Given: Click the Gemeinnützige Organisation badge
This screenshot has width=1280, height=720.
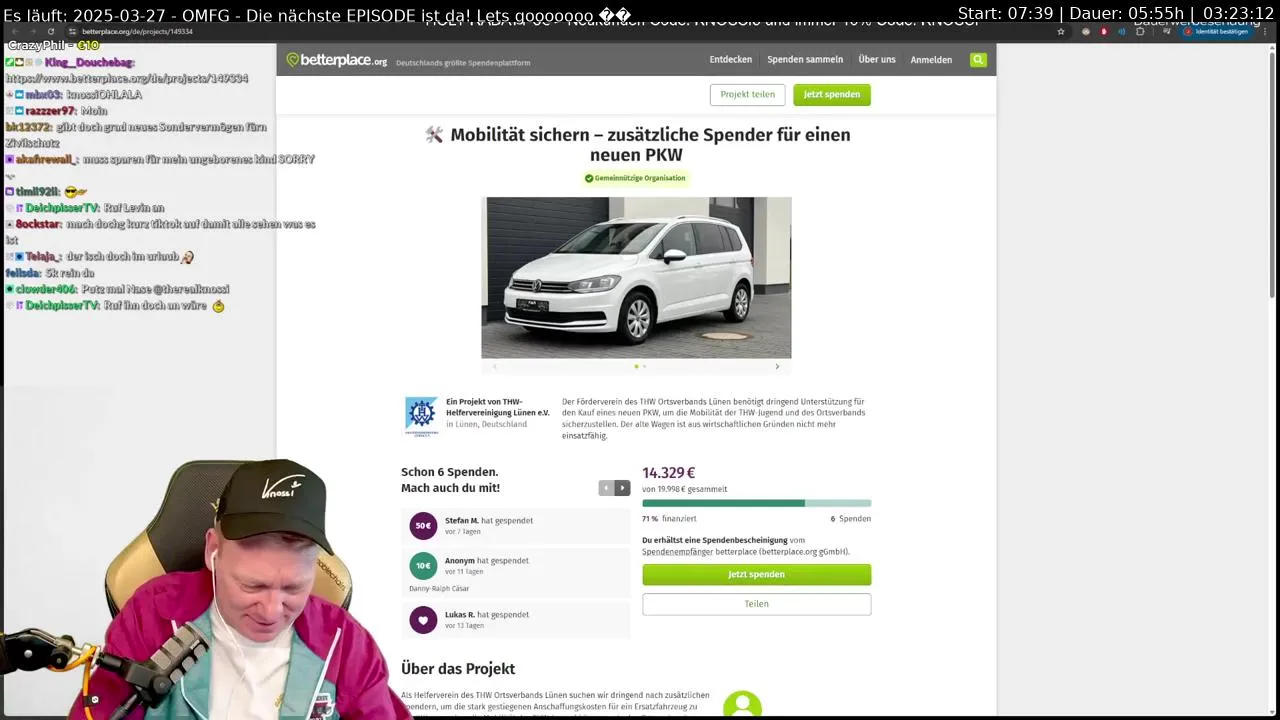Looking at the screenshot, I should coord(636,178).
